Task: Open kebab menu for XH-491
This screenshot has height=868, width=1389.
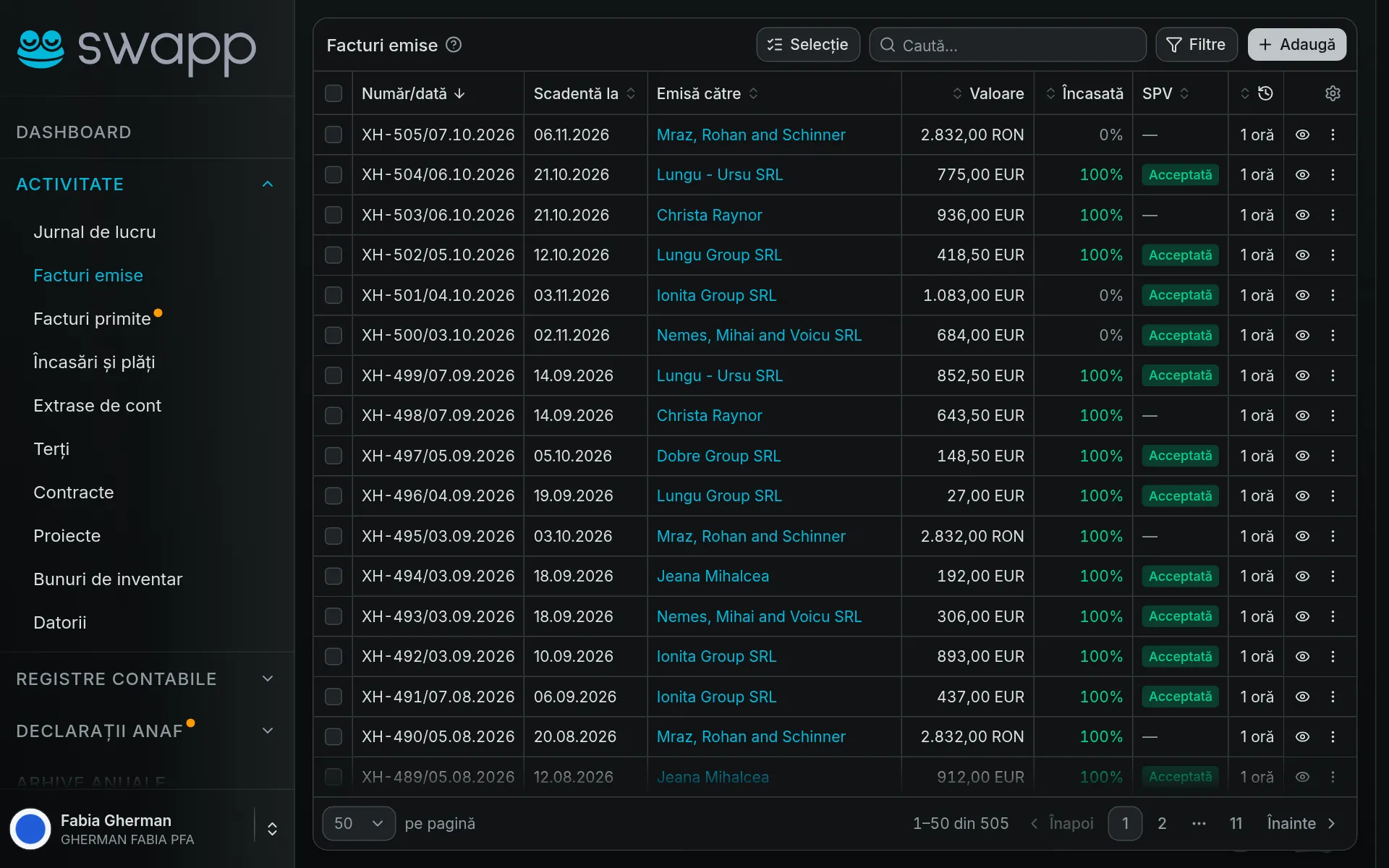Action: (x=1333, y=697)
